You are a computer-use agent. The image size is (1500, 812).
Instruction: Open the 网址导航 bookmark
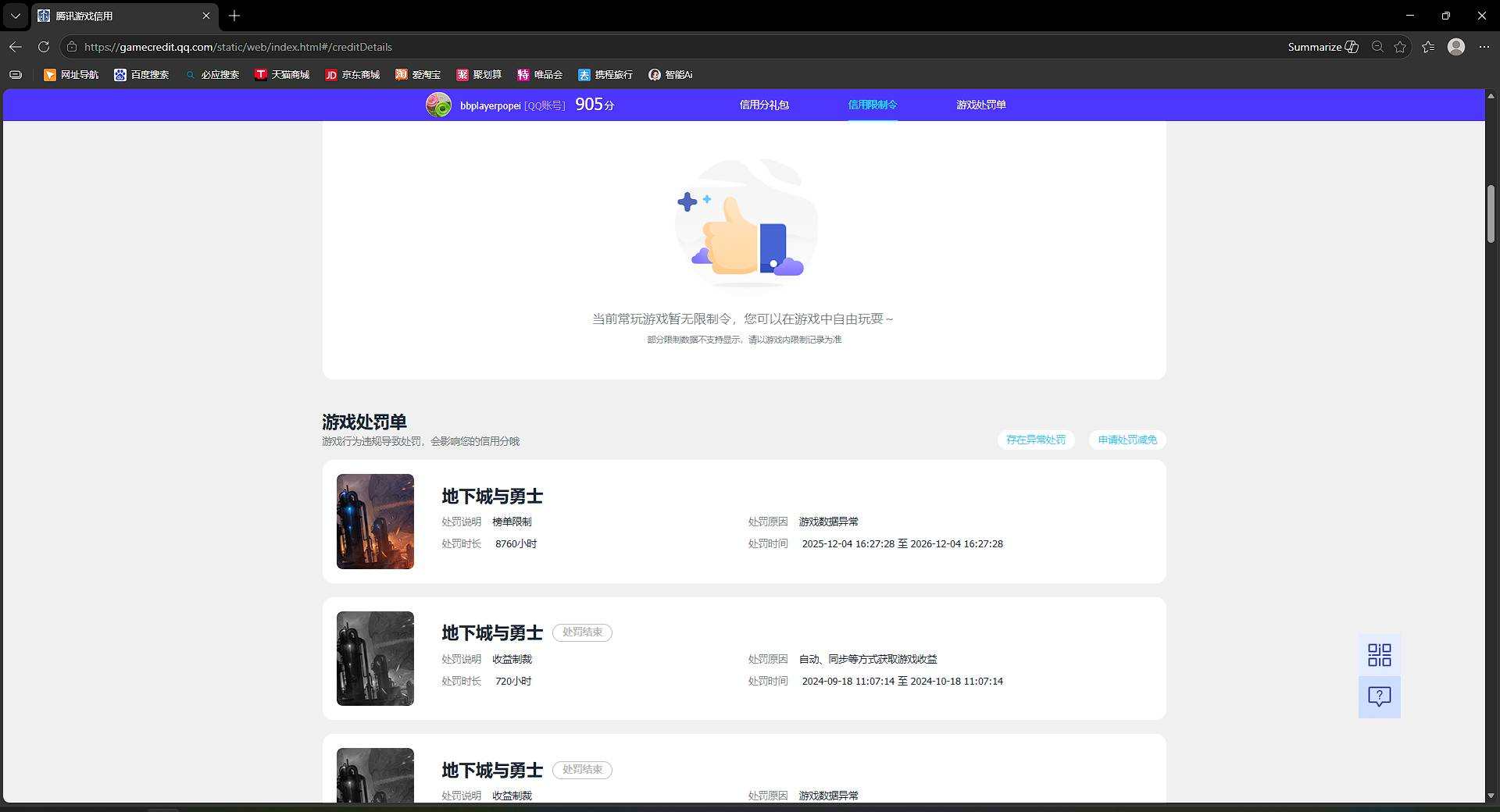coord(71,75)
